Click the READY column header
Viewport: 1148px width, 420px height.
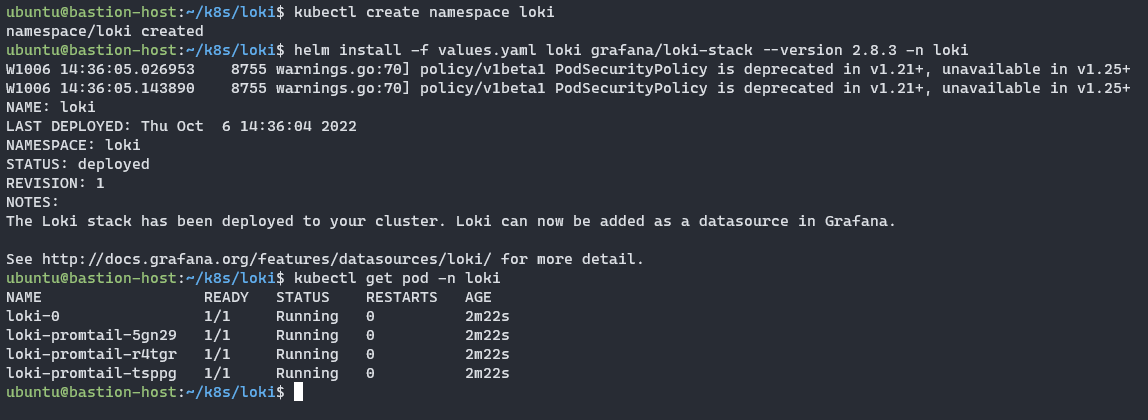coord(226,297)
